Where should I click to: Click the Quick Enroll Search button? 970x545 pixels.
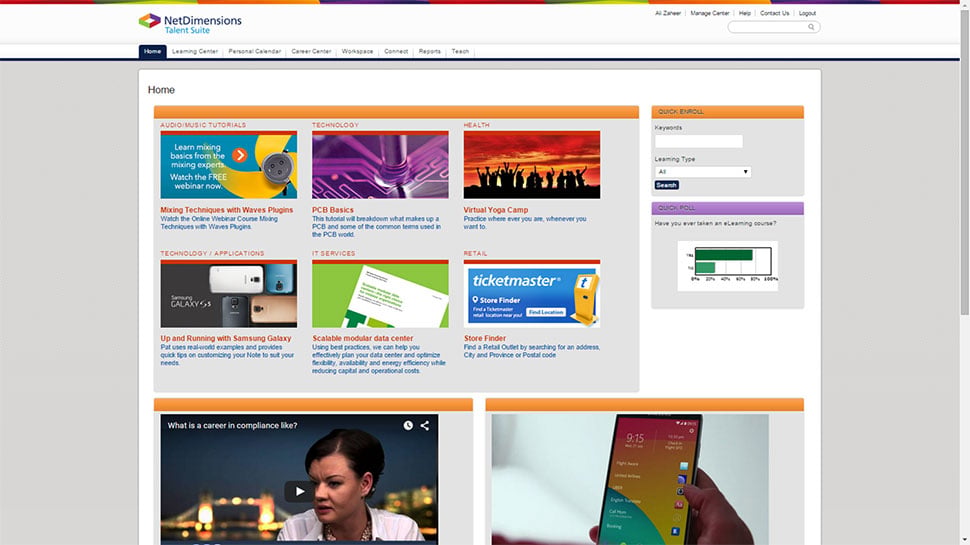click(666, 185)
